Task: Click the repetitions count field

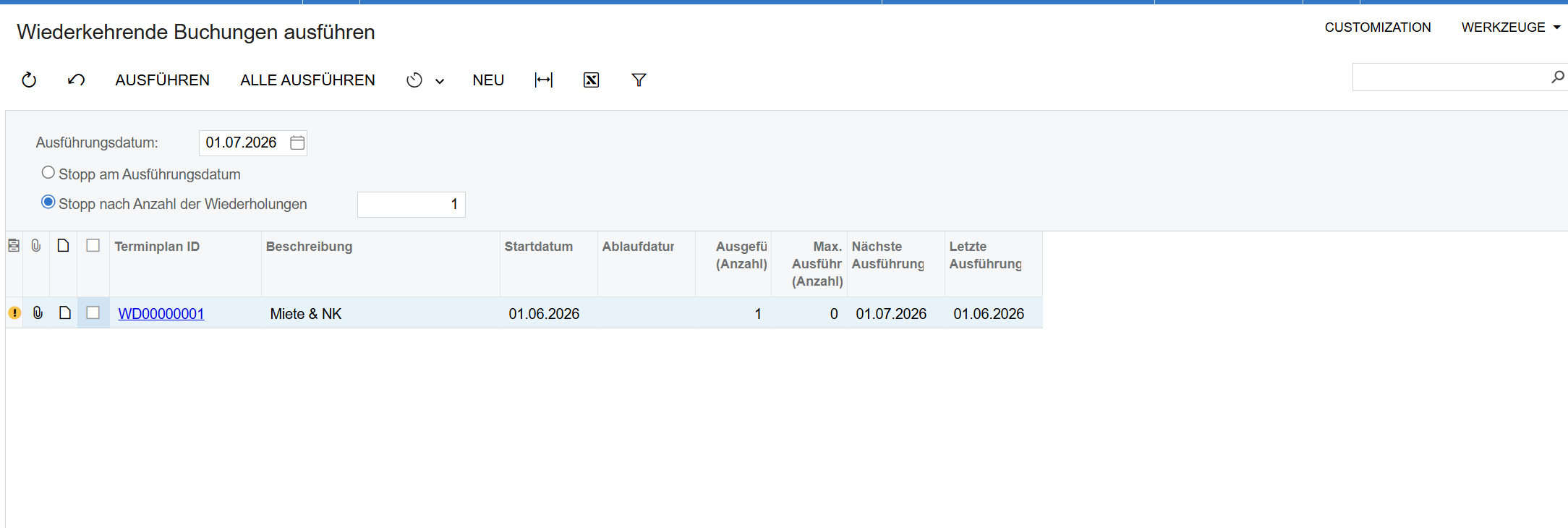Action: (412, 205)
